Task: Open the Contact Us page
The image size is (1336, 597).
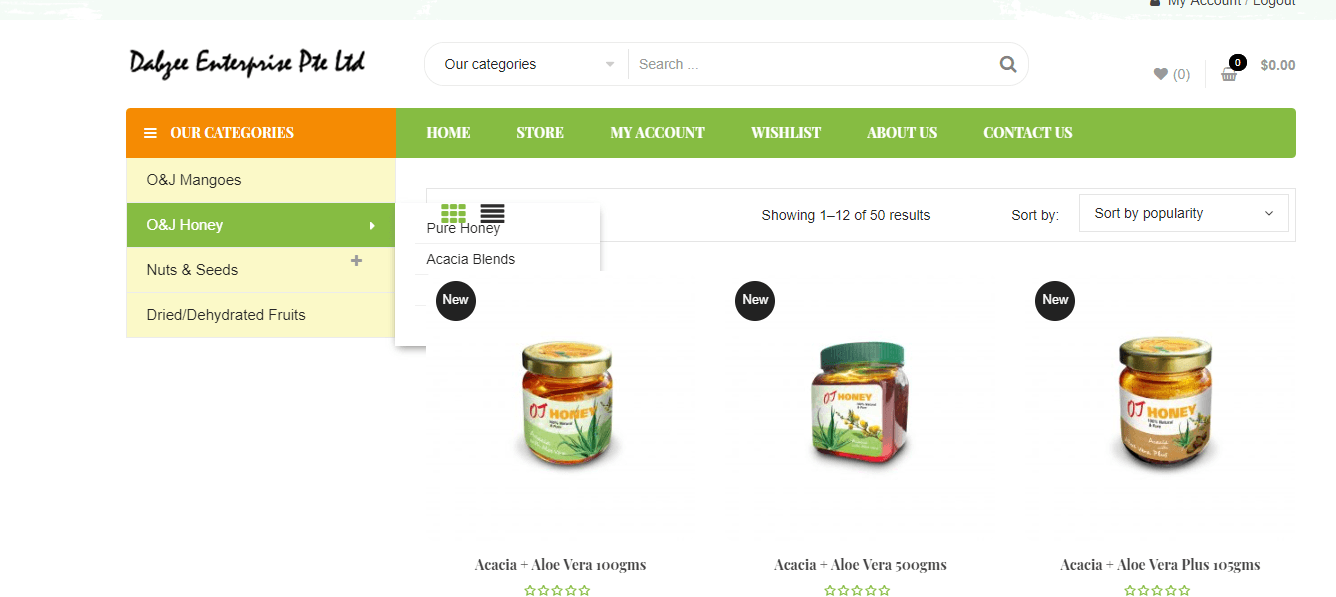Action: point(1027,133)
